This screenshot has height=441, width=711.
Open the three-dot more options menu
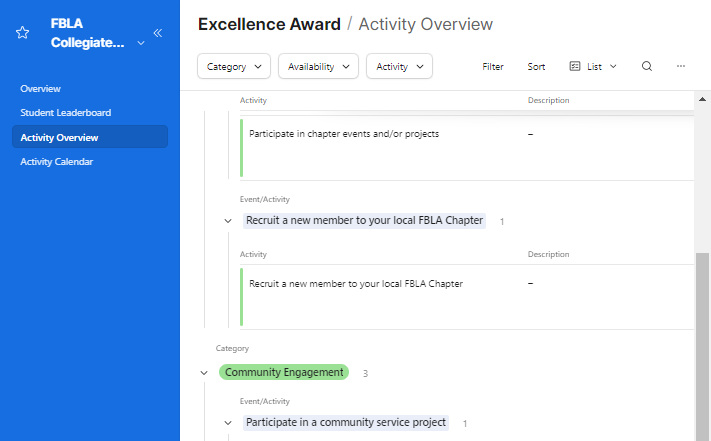(680, 66)
